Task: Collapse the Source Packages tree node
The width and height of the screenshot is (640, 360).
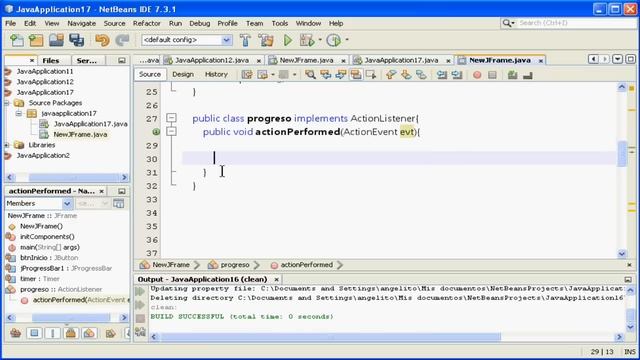Action: click(x=7, y=103)
